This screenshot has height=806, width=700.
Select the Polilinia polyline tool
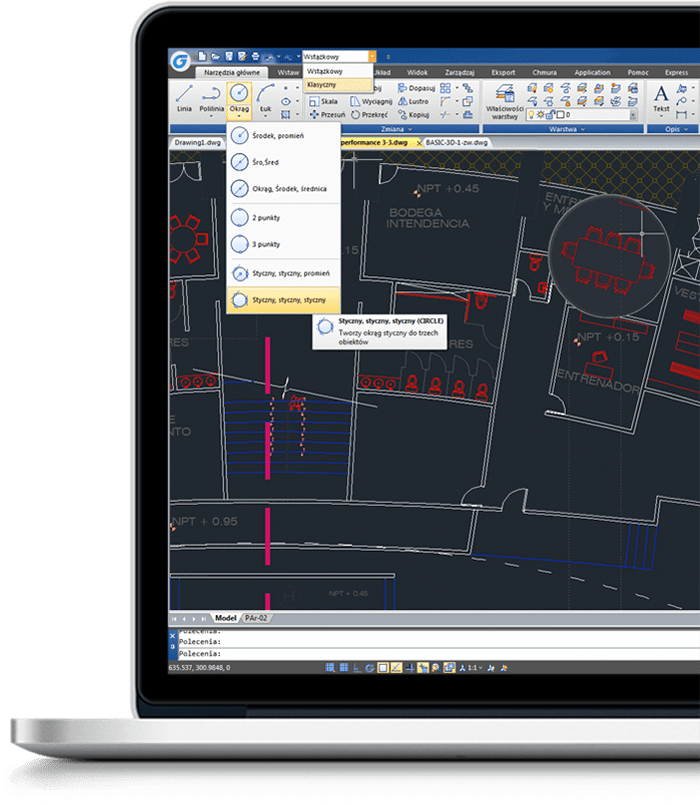click(211, 99)
